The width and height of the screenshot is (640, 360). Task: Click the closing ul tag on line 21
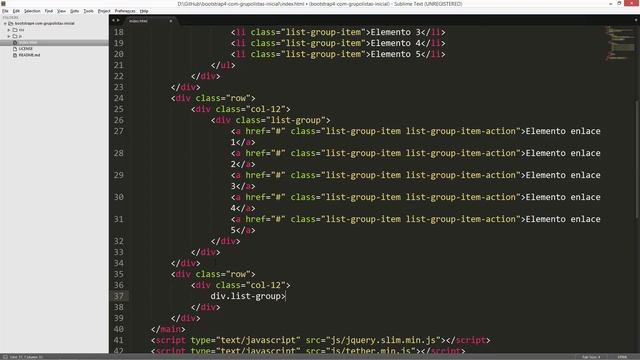click(223, 65)
